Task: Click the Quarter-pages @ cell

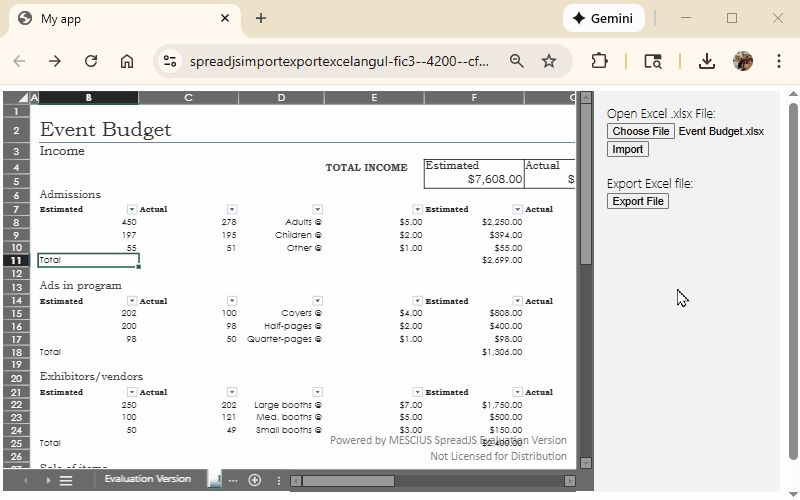Action: coord(284,339)
